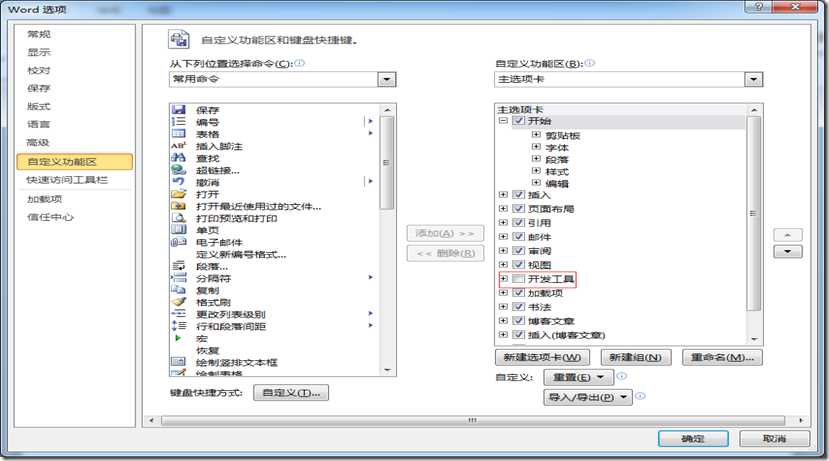Click the One Page (单页) icon
This screenshot has height=461, width=829.
[x=179, y=230]
